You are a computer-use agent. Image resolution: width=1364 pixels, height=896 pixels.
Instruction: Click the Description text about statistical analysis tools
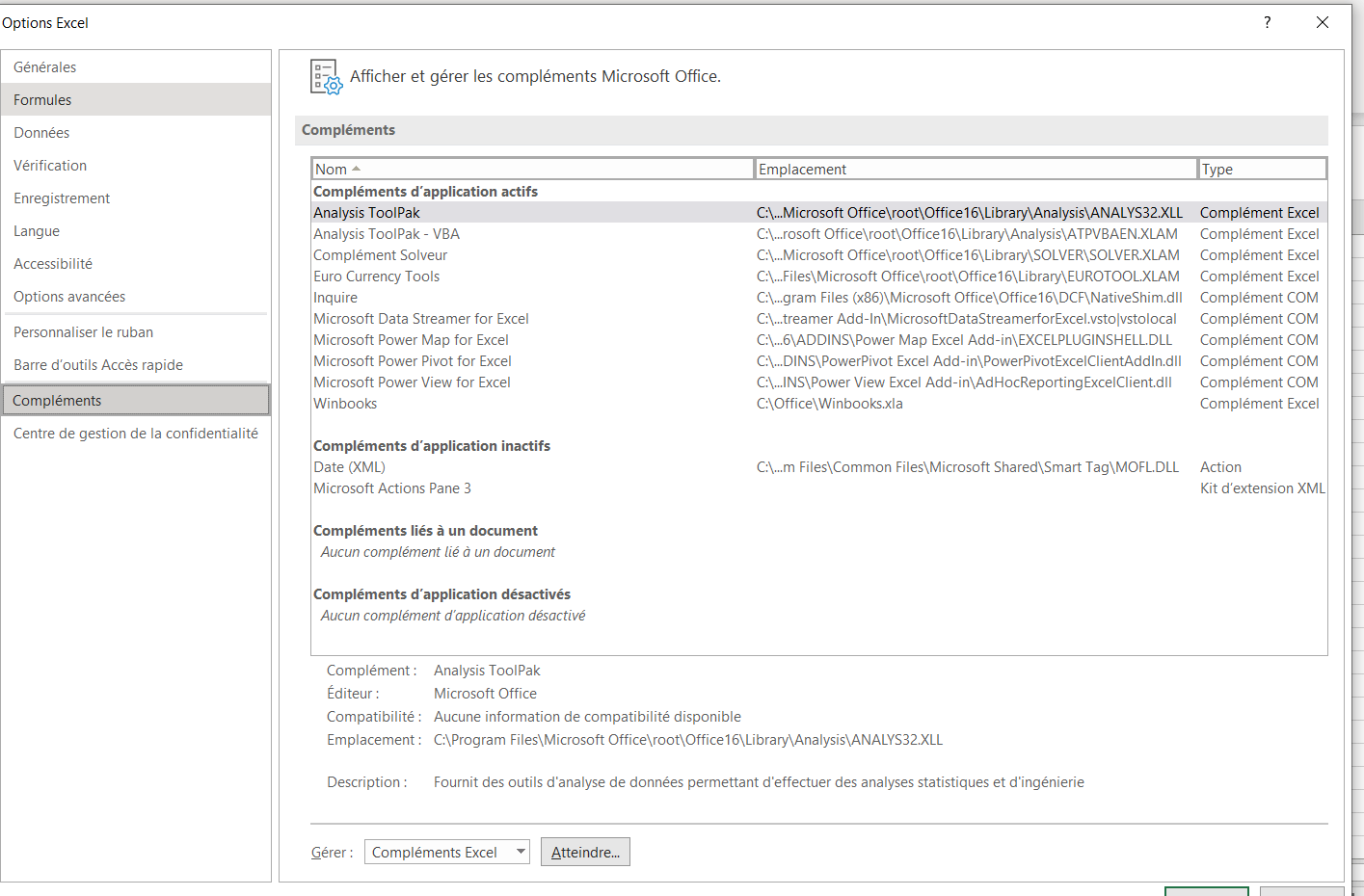click(759, 782)
